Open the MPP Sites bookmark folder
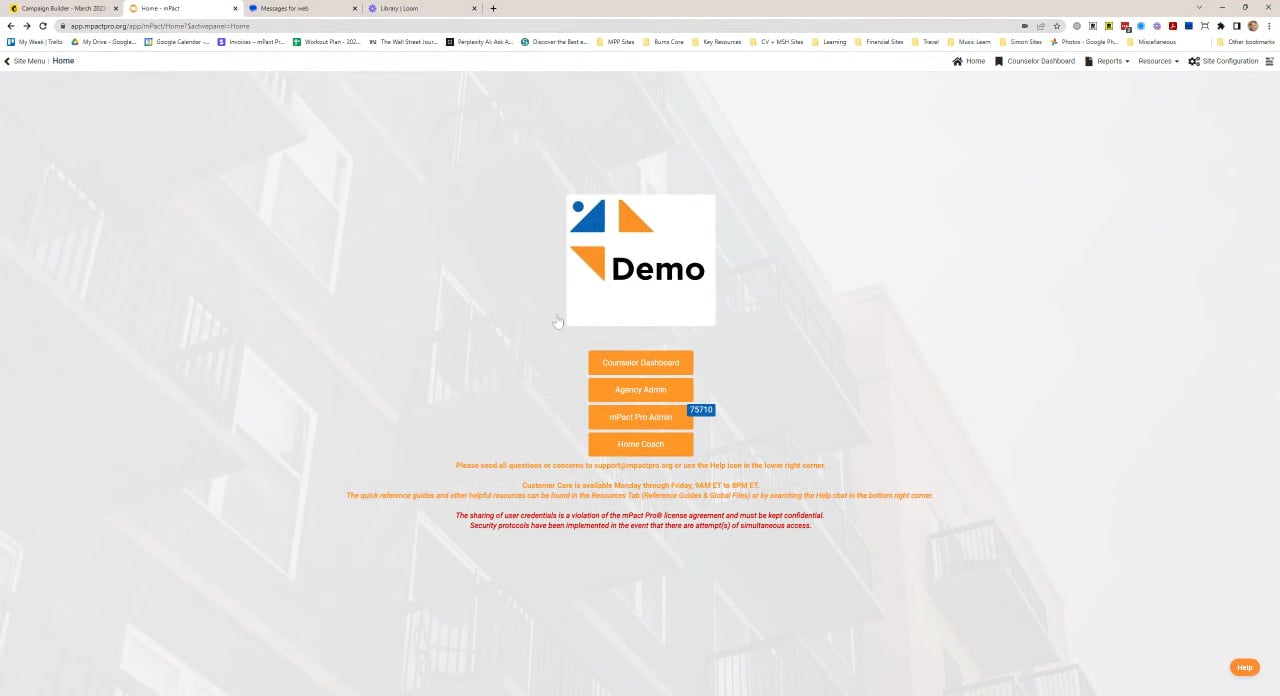 [x=615, y=42]
